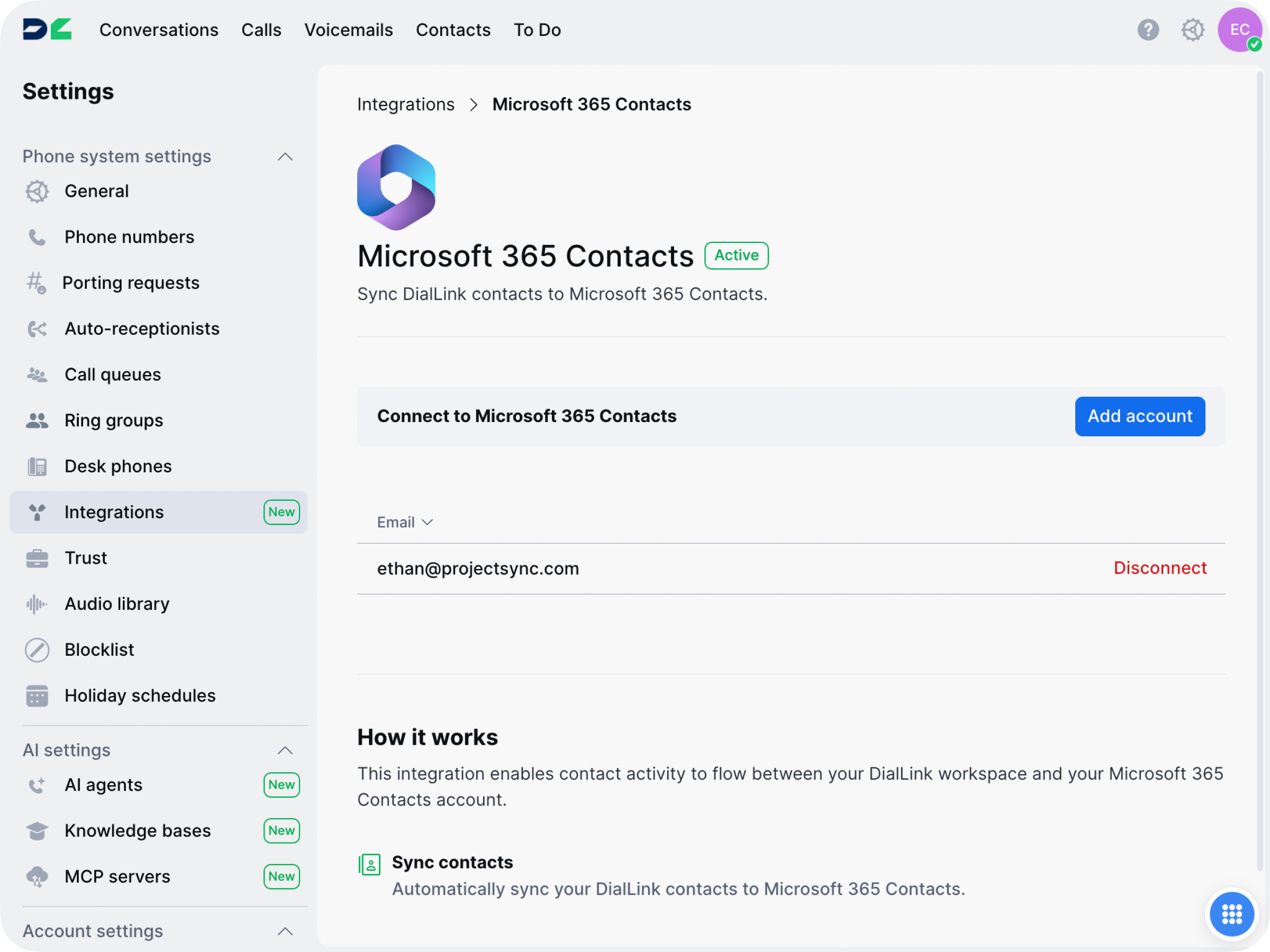Open Desk phones settings
The width and height of the screenshot is (1270, 952).
tap(117, 466)
